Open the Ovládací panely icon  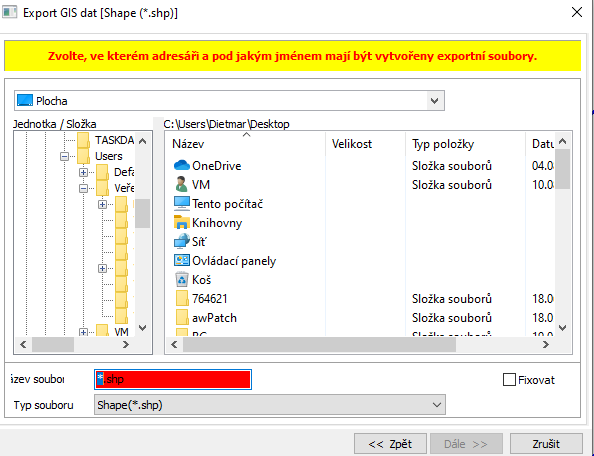click(181, 261)
